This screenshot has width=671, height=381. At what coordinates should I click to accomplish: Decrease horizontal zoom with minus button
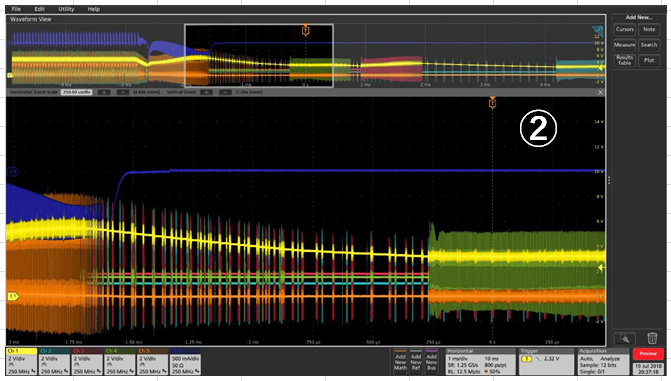pos(122,92)
